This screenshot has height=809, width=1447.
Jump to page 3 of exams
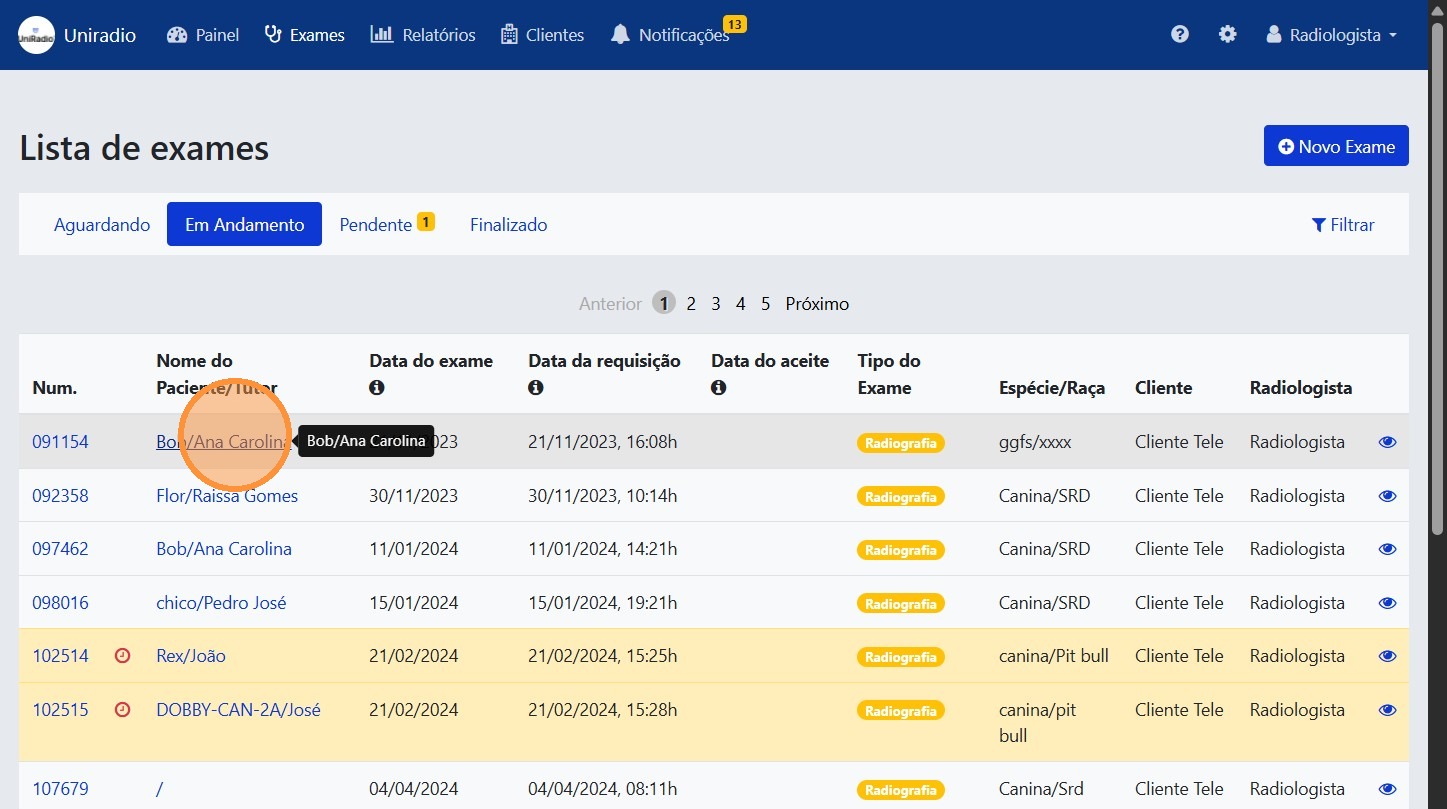pyautogui.click(x=716, y=304)
